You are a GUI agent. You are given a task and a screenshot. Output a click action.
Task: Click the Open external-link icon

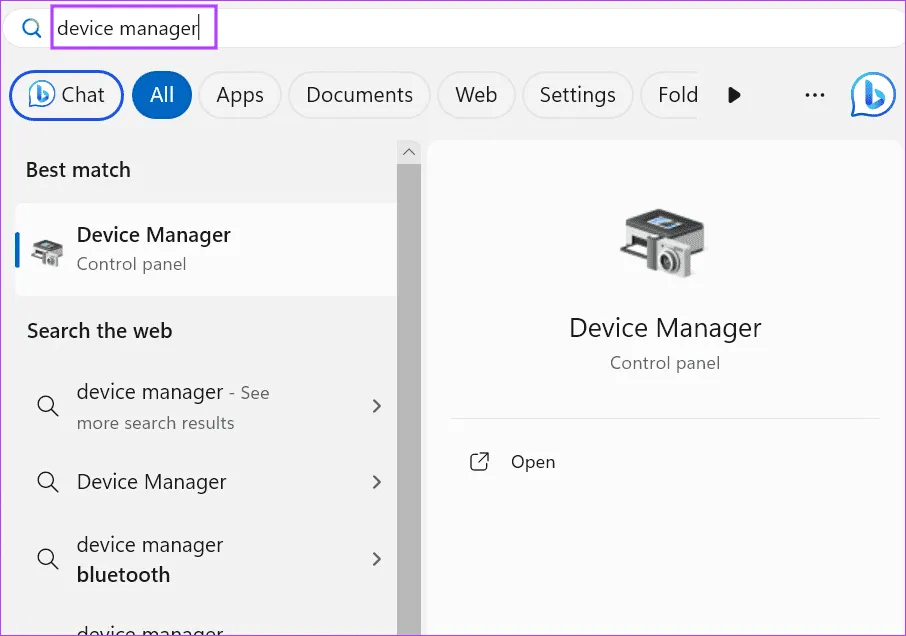(480, 462)
